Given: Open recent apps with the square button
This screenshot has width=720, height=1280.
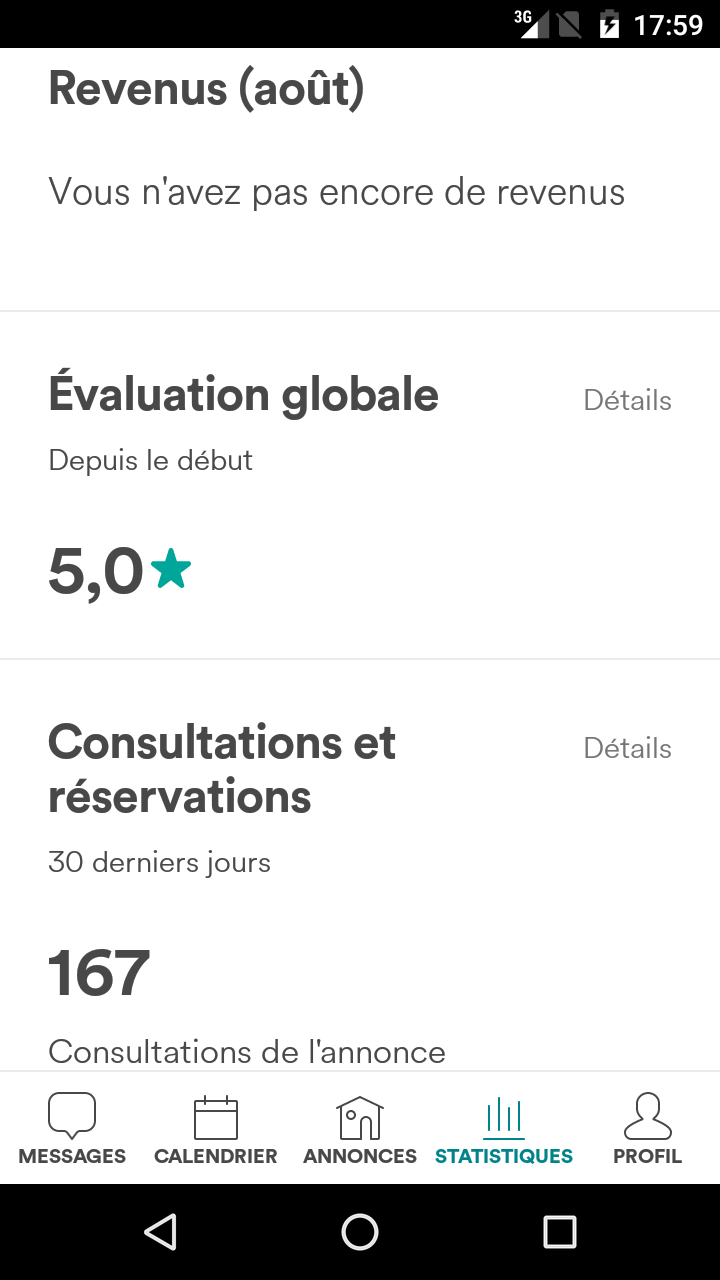Looking at the screenshot, I should tap(560, 1232).
